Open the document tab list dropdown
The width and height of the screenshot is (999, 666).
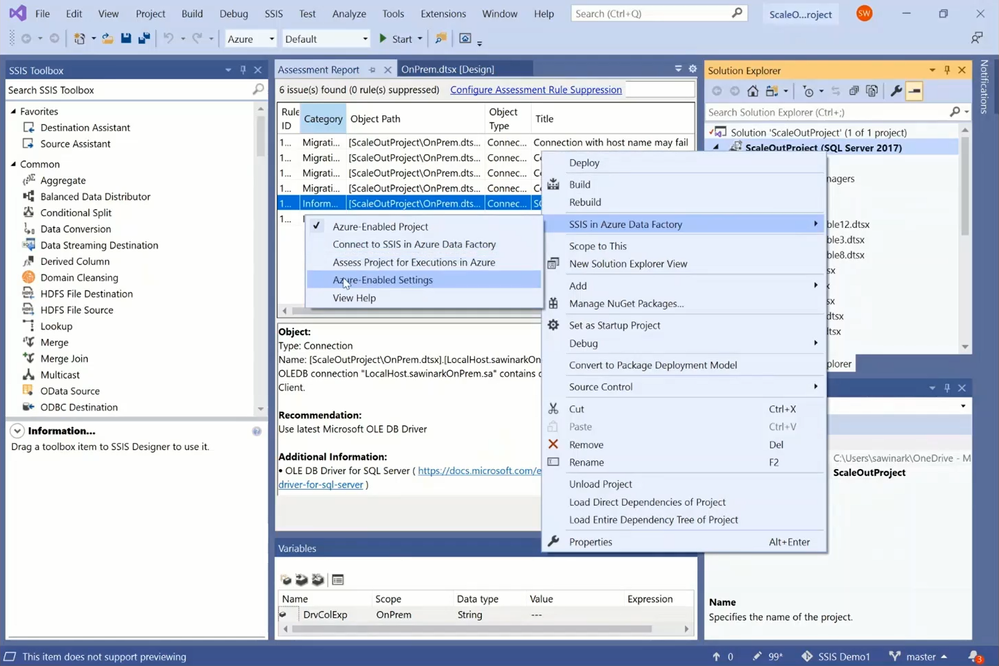pos(678,69)
